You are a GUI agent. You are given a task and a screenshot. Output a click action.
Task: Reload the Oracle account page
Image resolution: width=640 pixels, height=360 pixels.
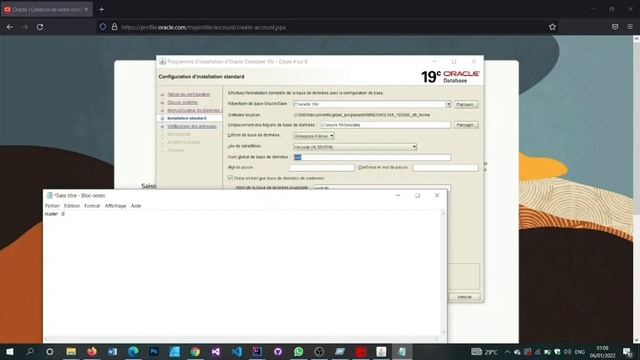pos(40,27)
